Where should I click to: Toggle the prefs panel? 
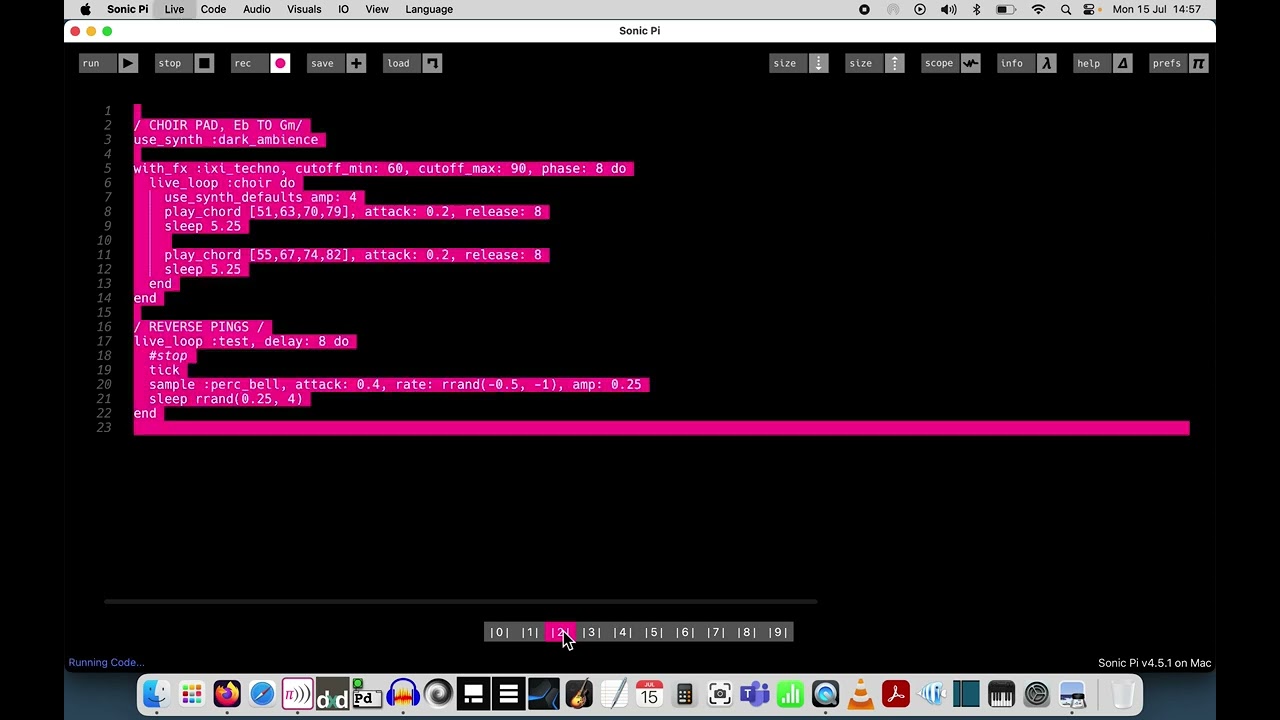tap(1179, 63)
